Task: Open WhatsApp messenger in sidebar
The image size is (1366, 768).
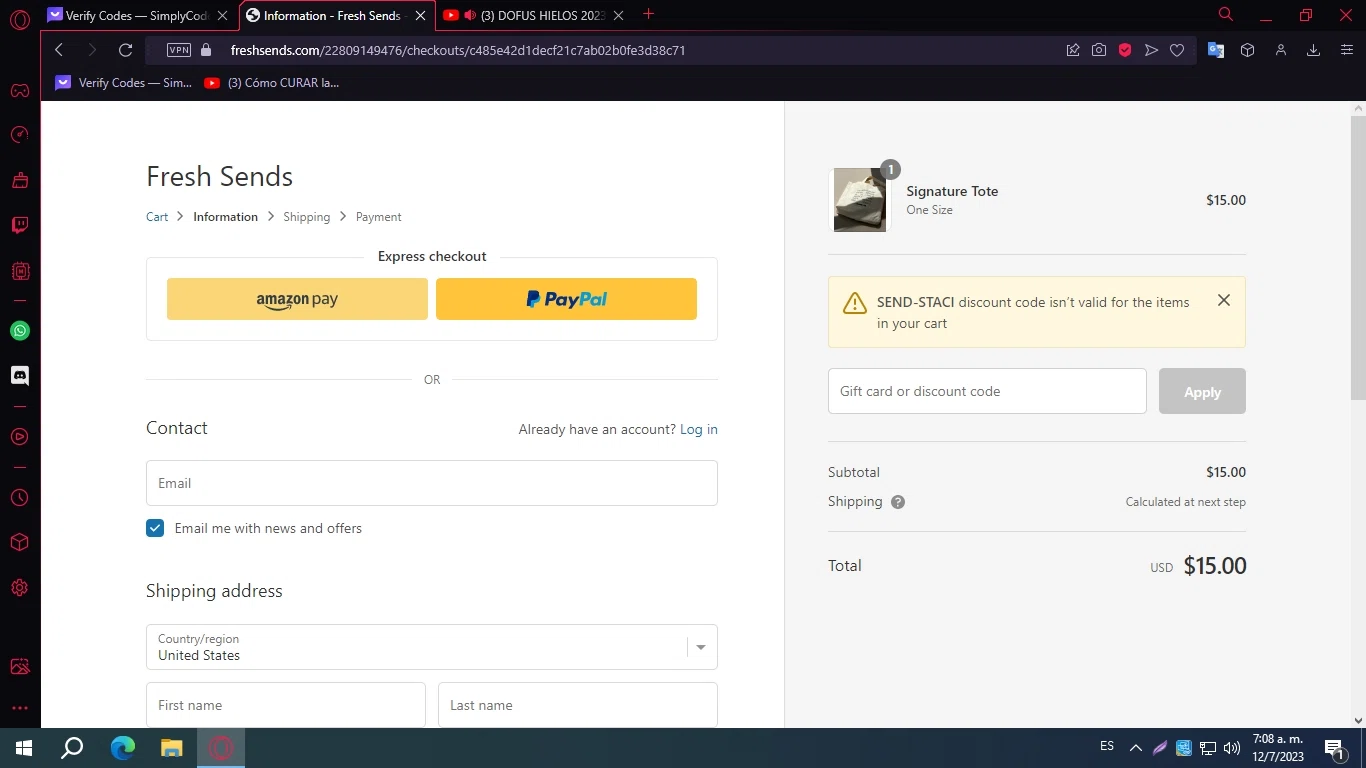Action: click(x=20, y=331)
